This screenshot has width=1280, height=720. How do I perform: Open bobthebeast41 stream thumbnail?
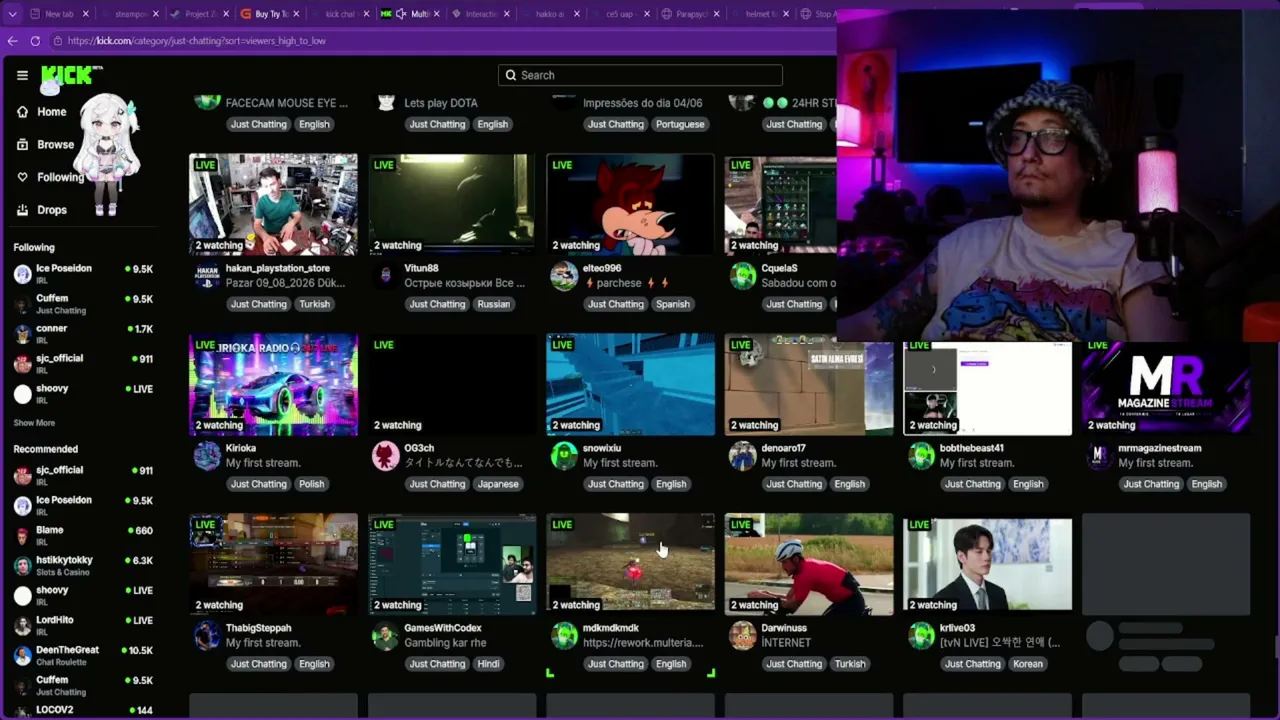(987, 388)
